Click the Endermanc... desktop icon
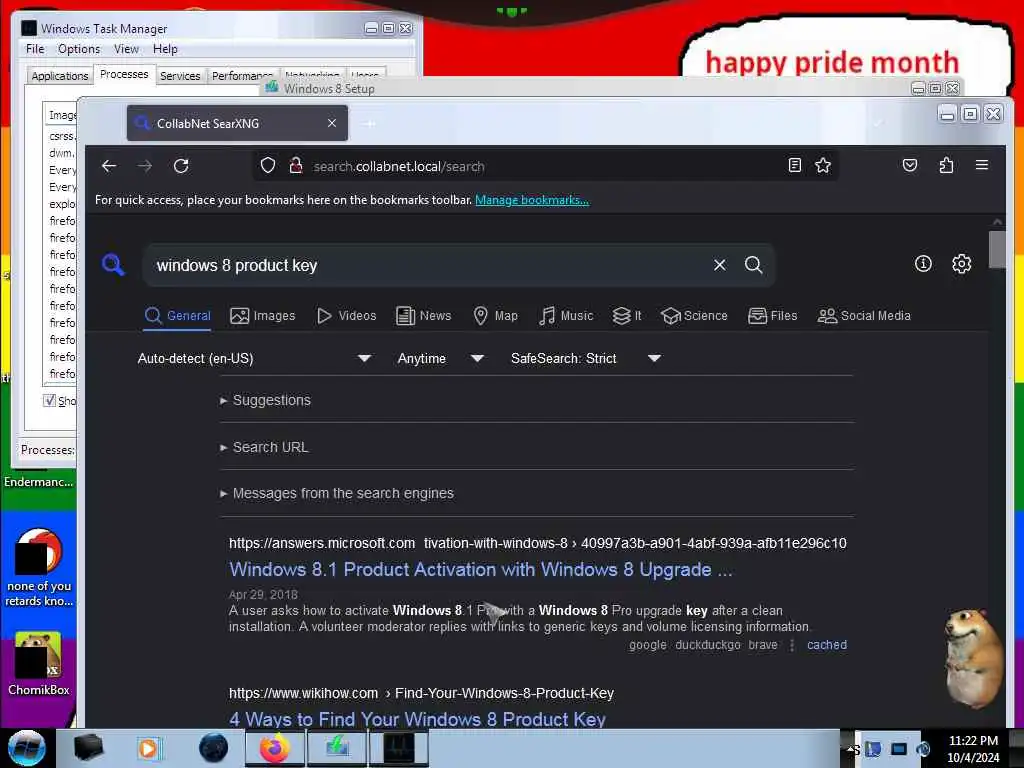Screen dimensions: 1024x768 (39, 482)
